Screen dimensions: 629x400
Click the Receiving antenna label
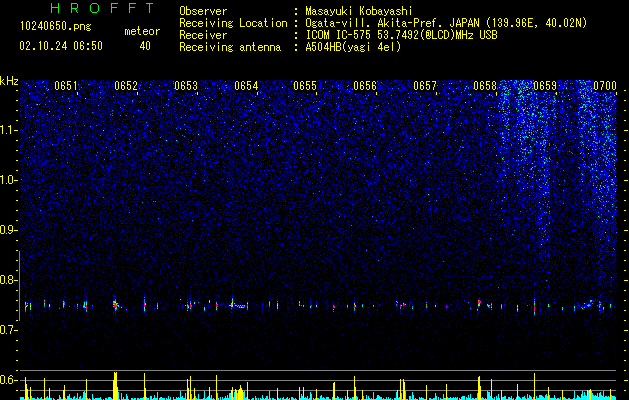230,47
